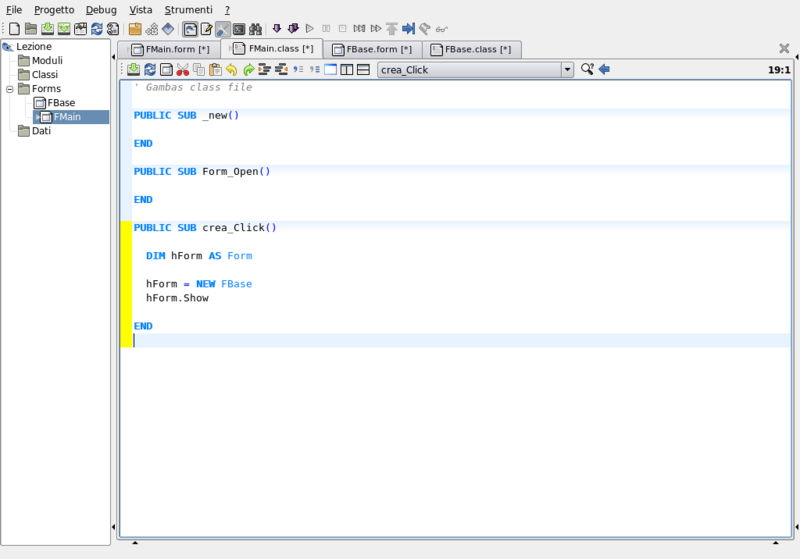Click the Compile All double-arrow icon
800x559 pixels.
[x=293, y=29]
